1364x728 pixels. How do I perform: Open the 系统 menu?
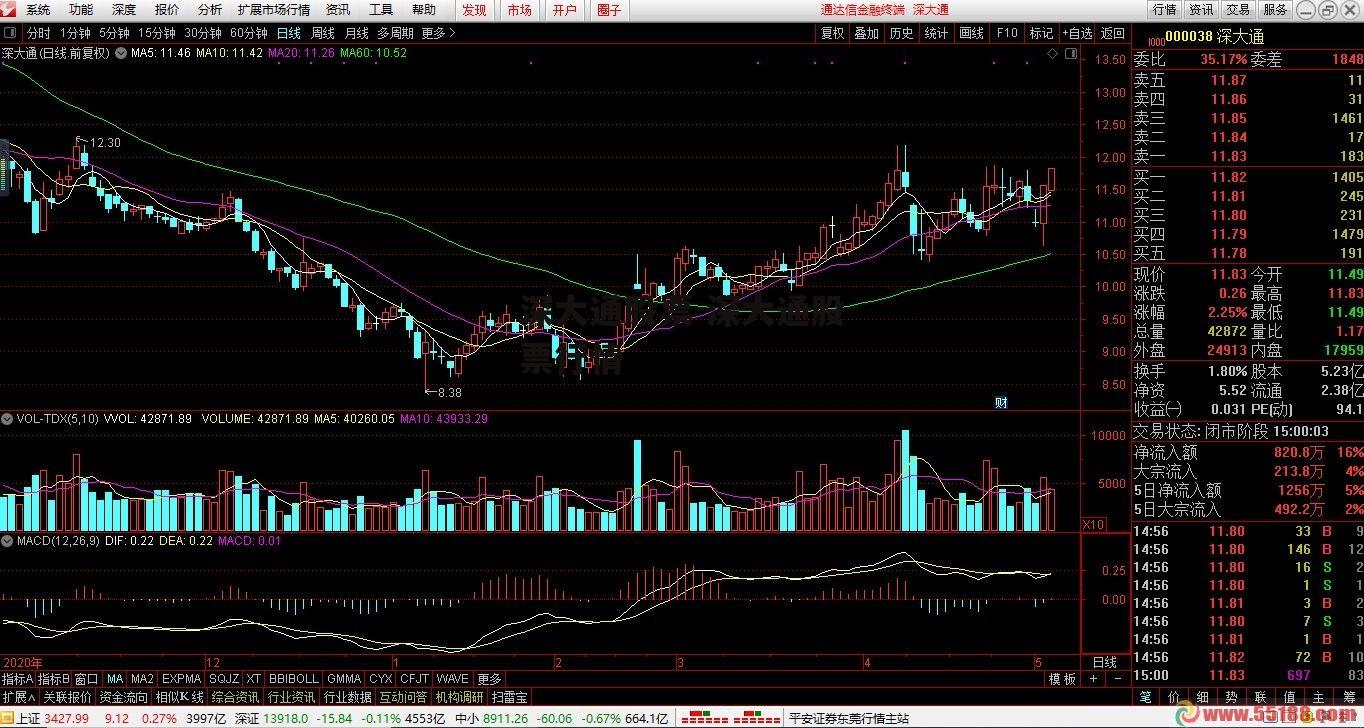38,9
